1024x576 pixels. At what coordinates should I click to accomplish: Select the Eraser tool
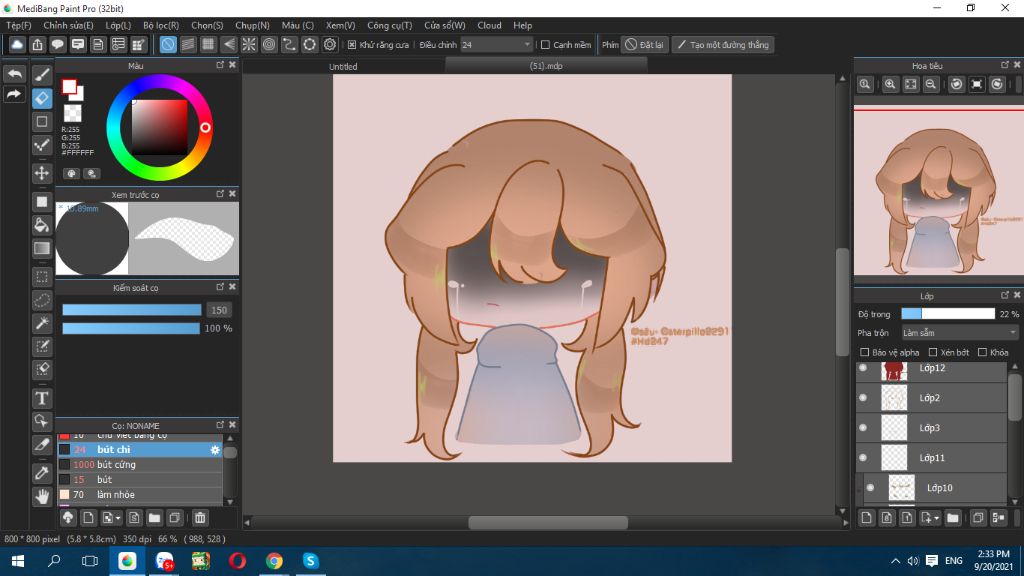tap(42, 98)
